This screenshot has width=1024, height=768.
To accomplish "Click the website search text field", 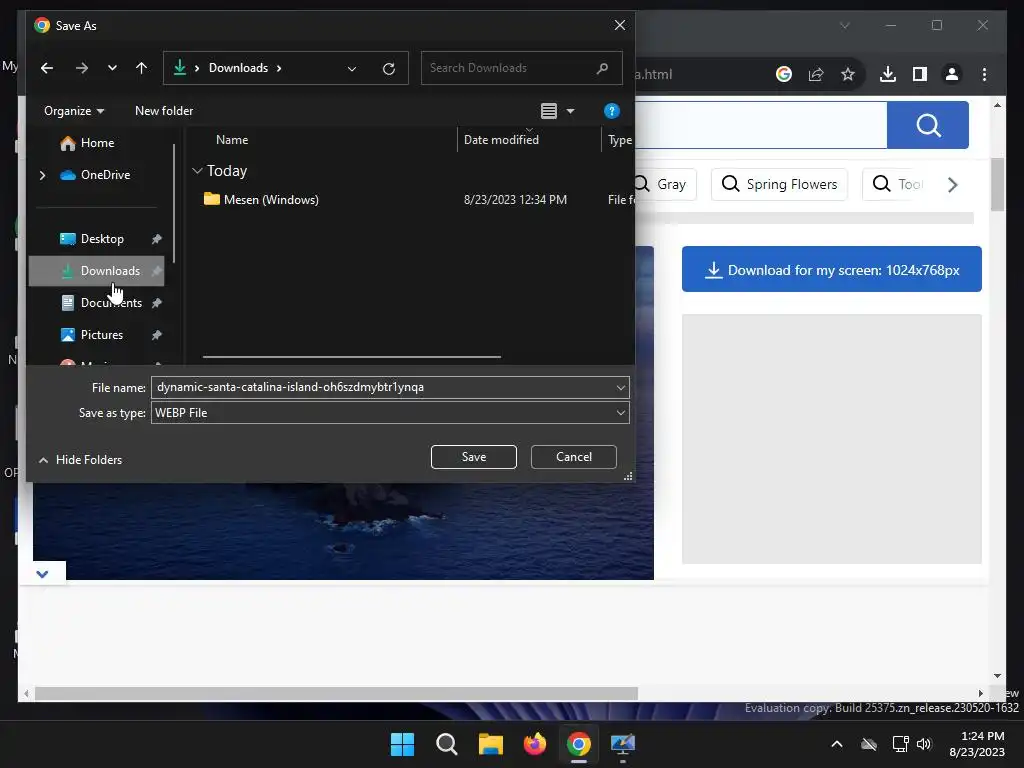I will pos(761,125).
